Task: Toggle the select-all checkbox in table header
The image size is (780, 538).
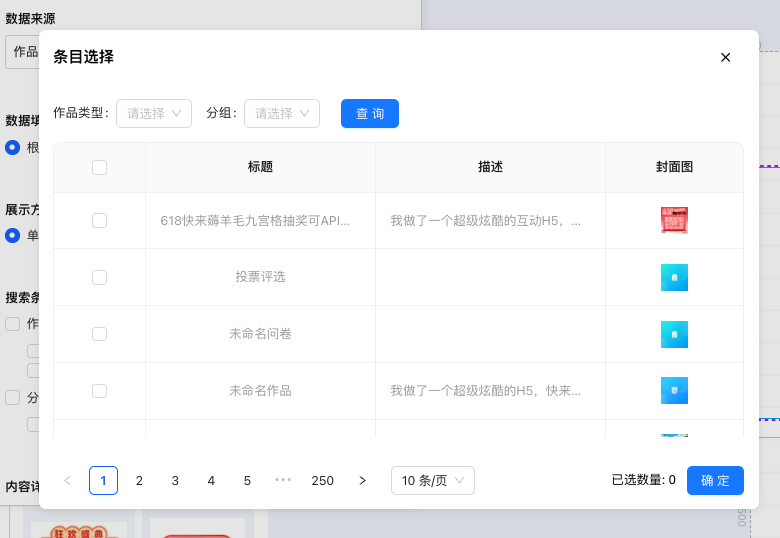Action: point(99,167)
